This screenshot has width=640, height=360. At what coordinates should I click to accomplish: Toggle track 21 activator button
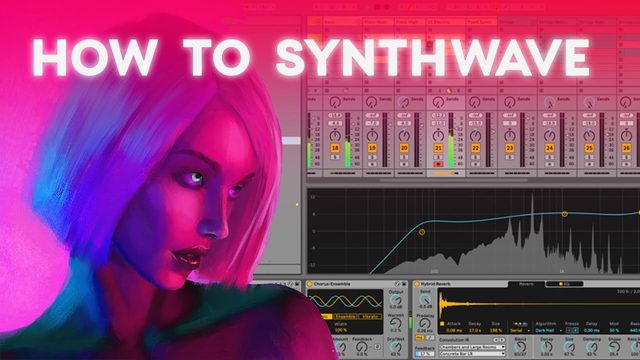[438, 148]
